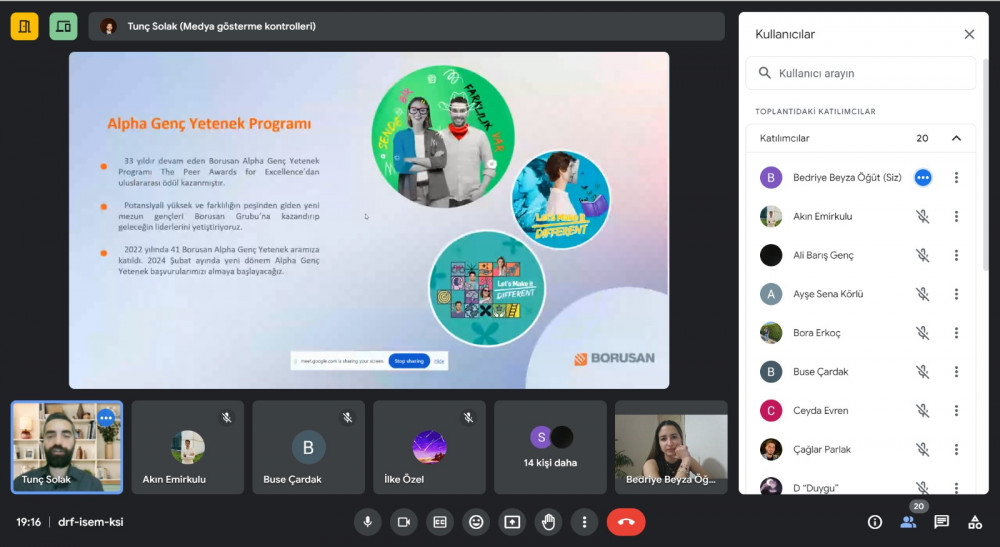Image resolution: width=1000 pixels, height=547 pixels.
Task: Toggle the camera button in bottom bar
Action: click(404, 522)
